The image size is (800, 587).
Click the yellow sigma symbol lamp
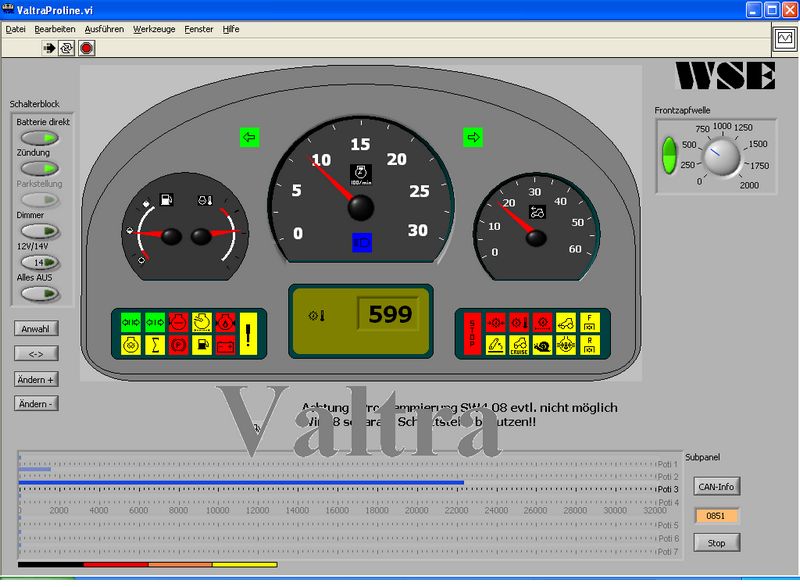tap(155, 345)
